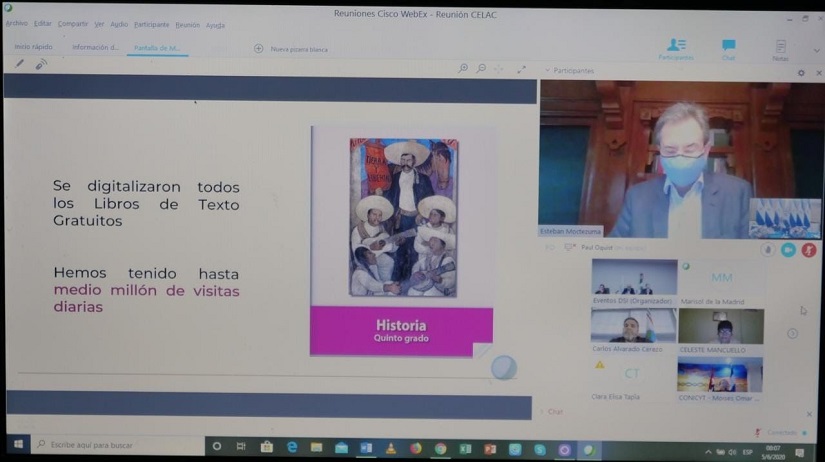Viewport: 825px width, 462px height.
Task: Open the Mail app from the taskbar
Action: [341, 448]
